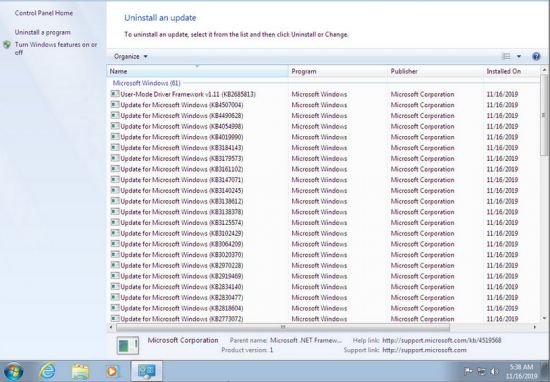The width and height of the screenshot is (550, 382).
Task: Click the update thumbnail in the details pane
Action: (128, 345)
